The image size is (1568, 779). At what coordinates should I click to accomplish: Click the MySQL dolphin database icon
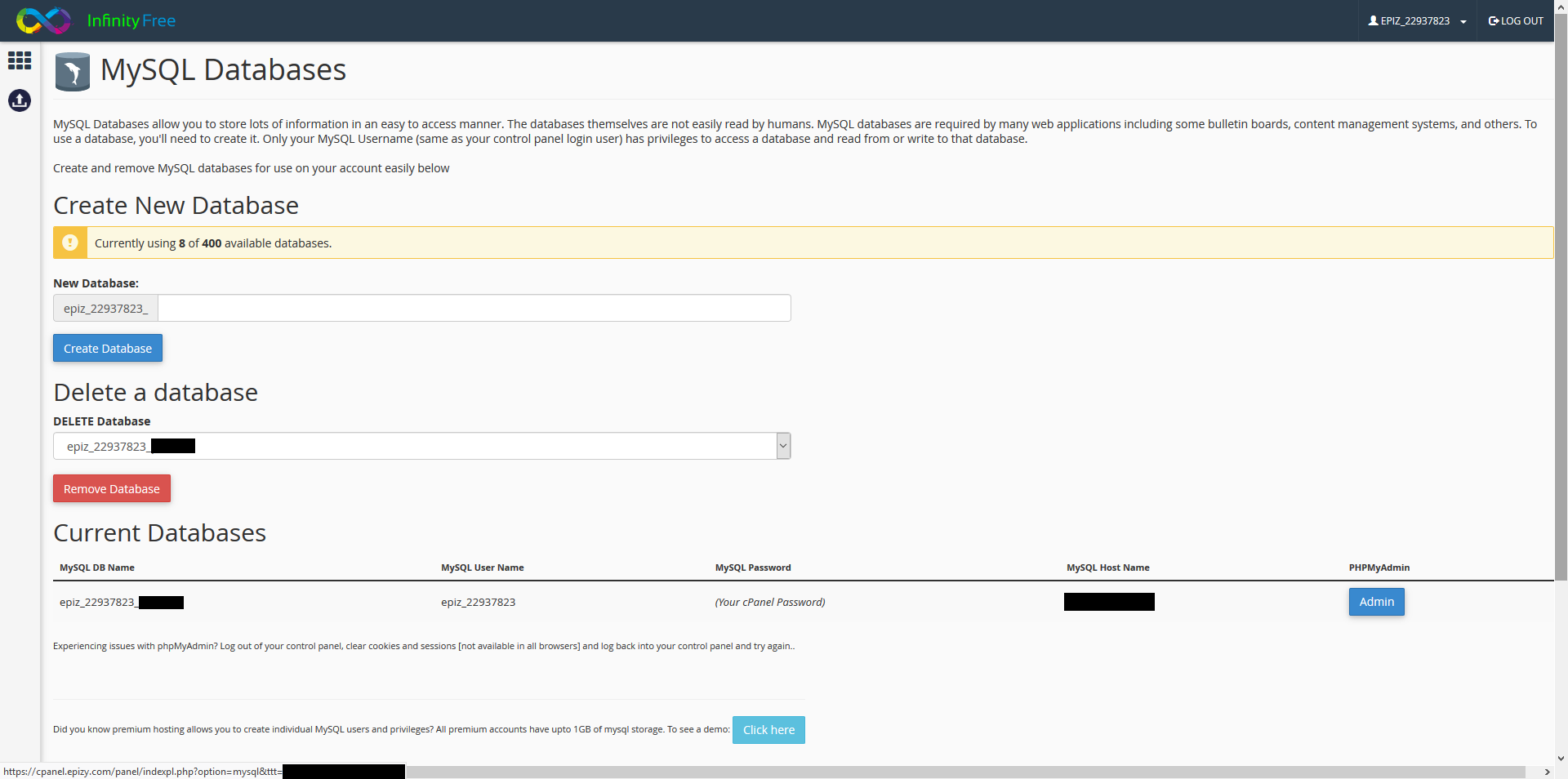pyautogui.click(x=72, y=71)
